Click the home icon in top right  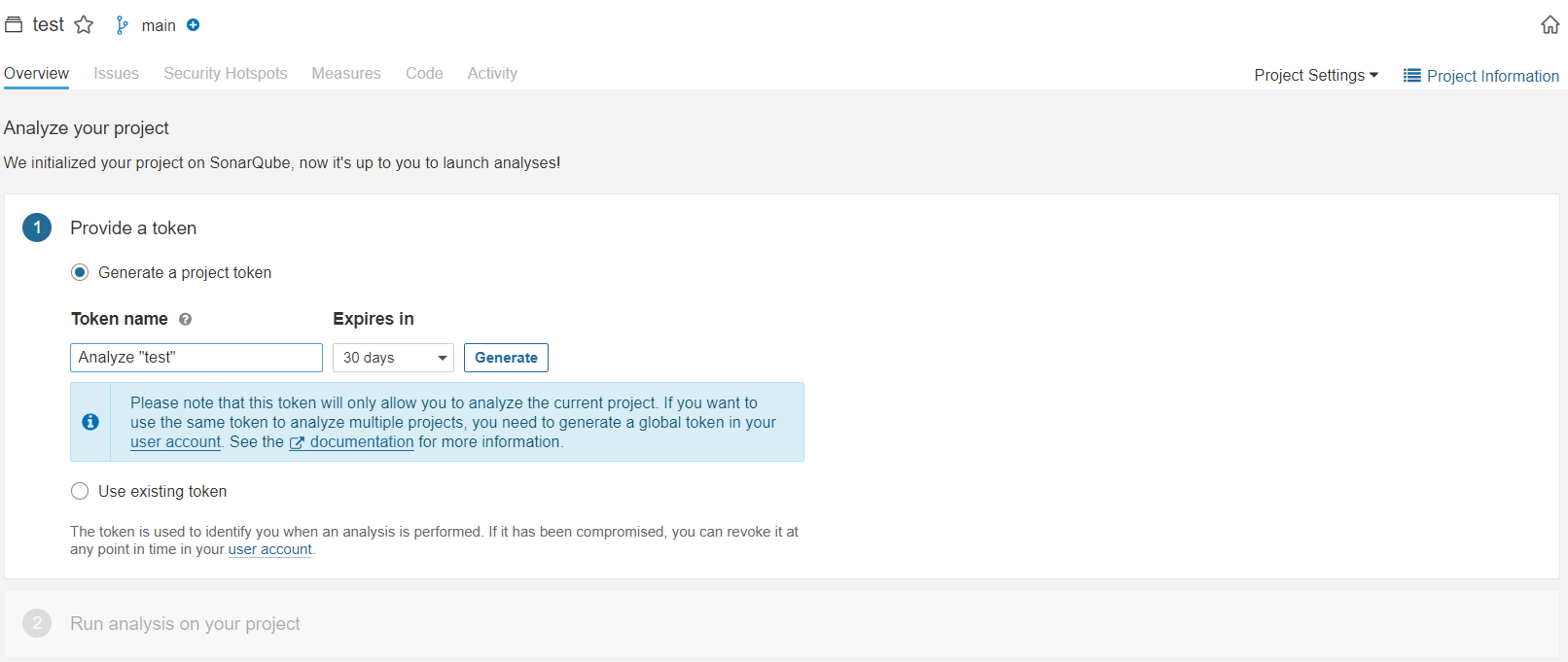1550,25
